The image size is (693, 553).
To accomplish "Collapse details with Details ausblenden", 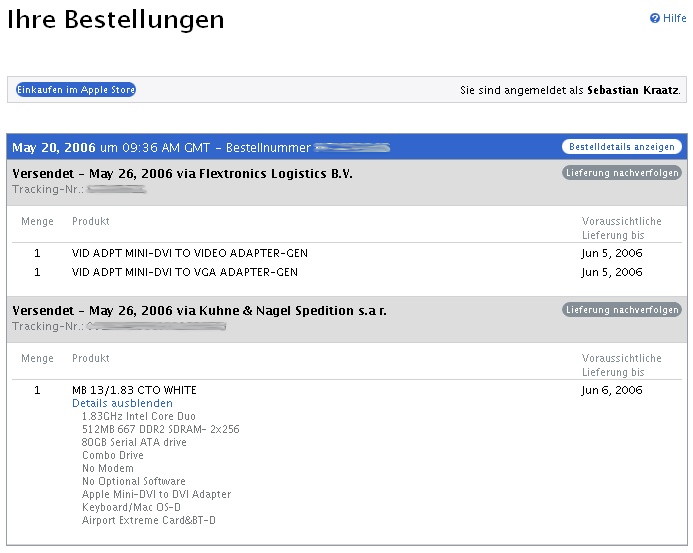I will (122, 403).
